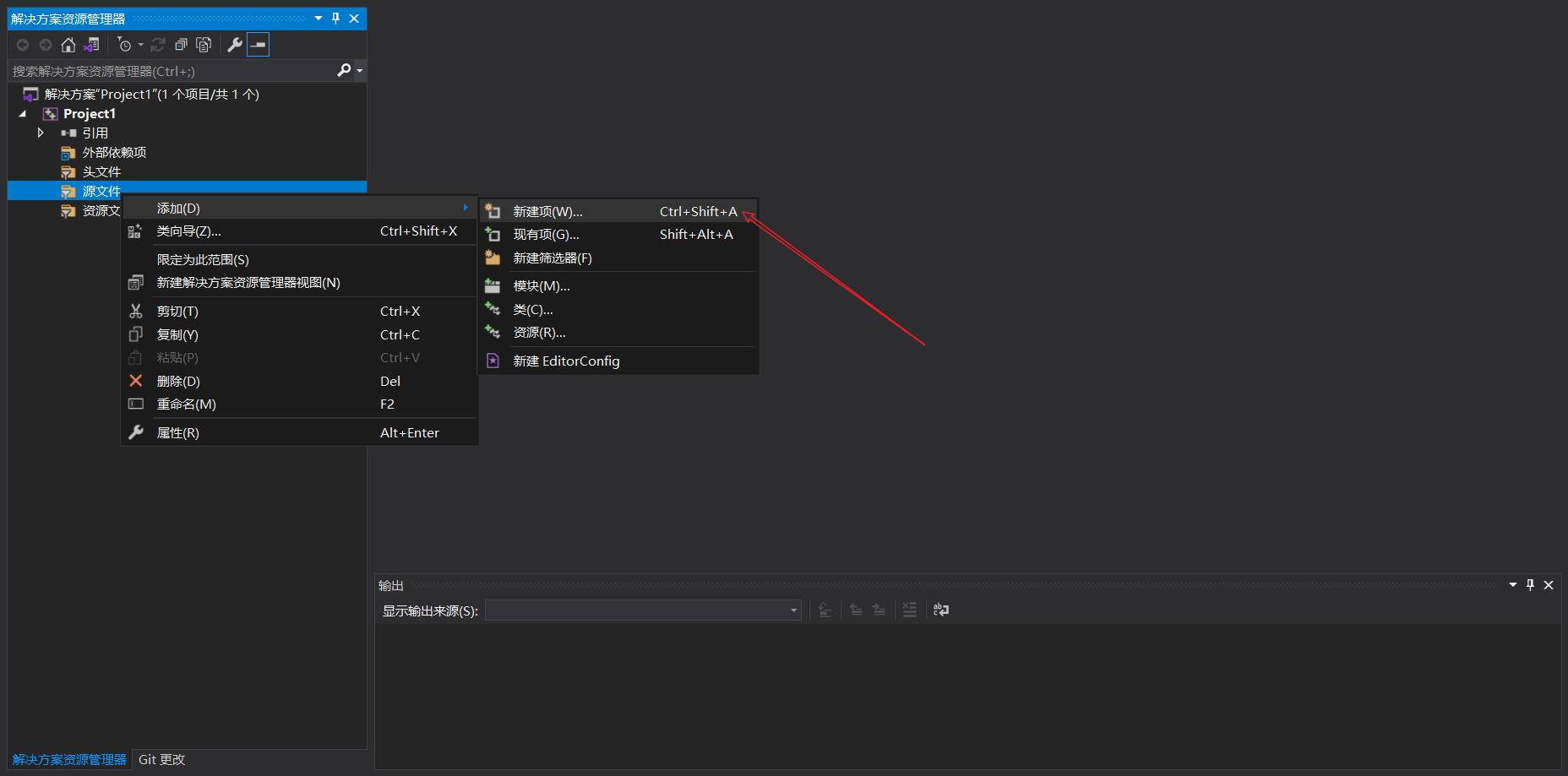Close the Output panel

1549,585
